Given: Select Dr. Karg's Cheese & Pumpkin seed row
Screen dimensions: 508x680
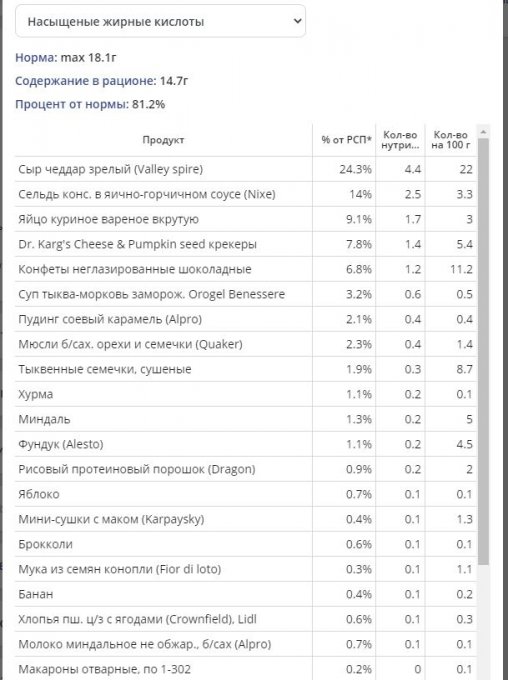Looking at the screenshot, I should coord(246,244).
